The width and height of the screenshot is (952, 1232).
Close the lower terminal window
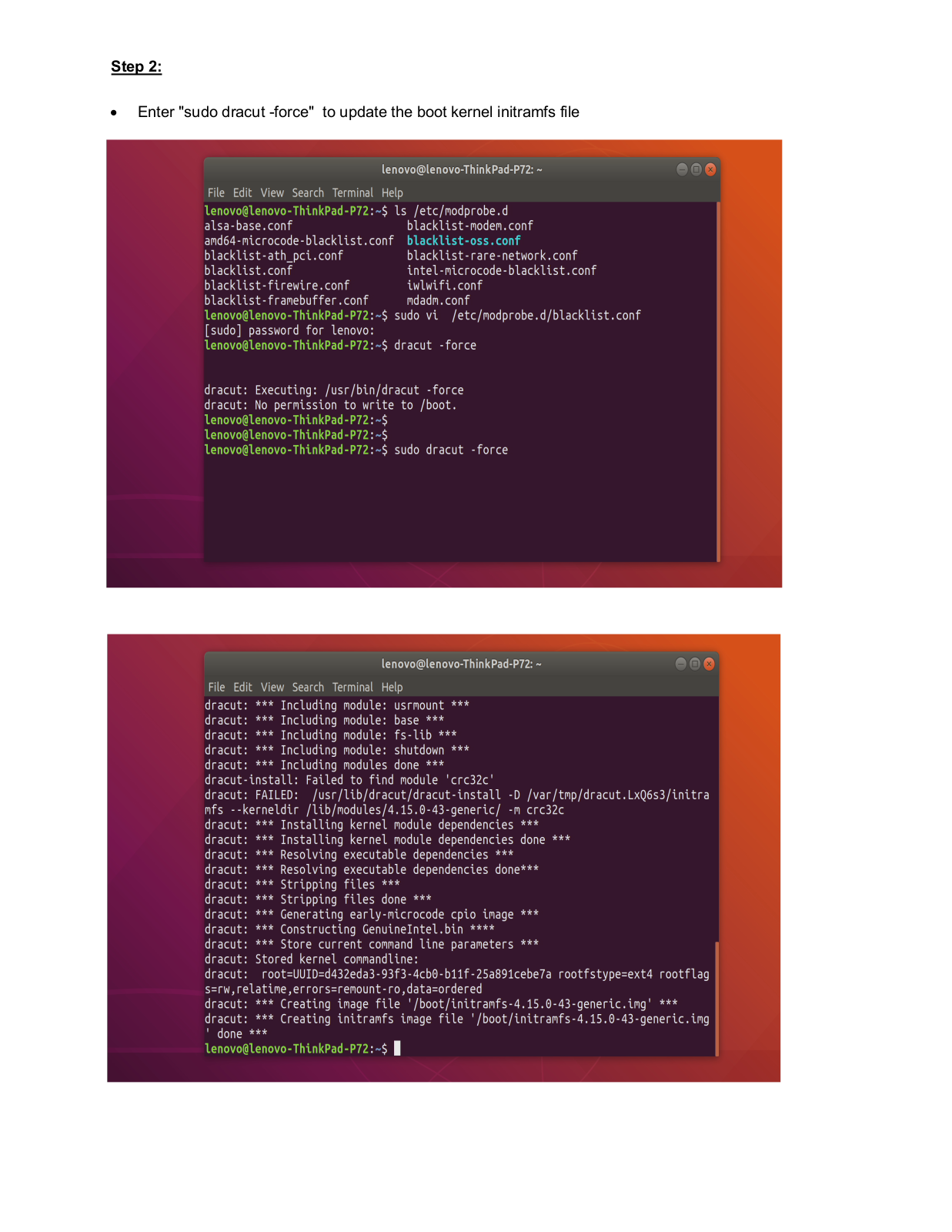point(710,664)
